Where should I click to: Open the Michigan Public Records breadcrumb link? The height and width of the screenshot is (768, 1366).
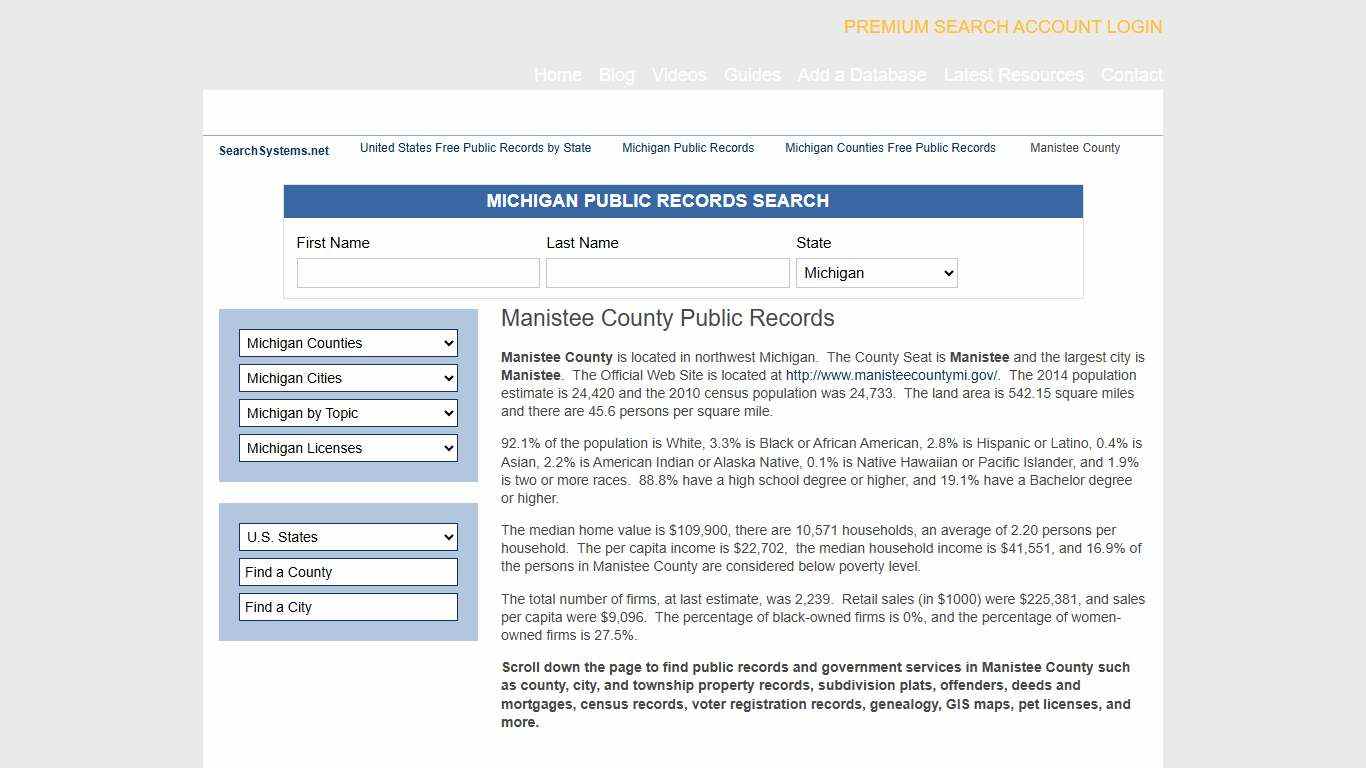(x=688, y=148)
